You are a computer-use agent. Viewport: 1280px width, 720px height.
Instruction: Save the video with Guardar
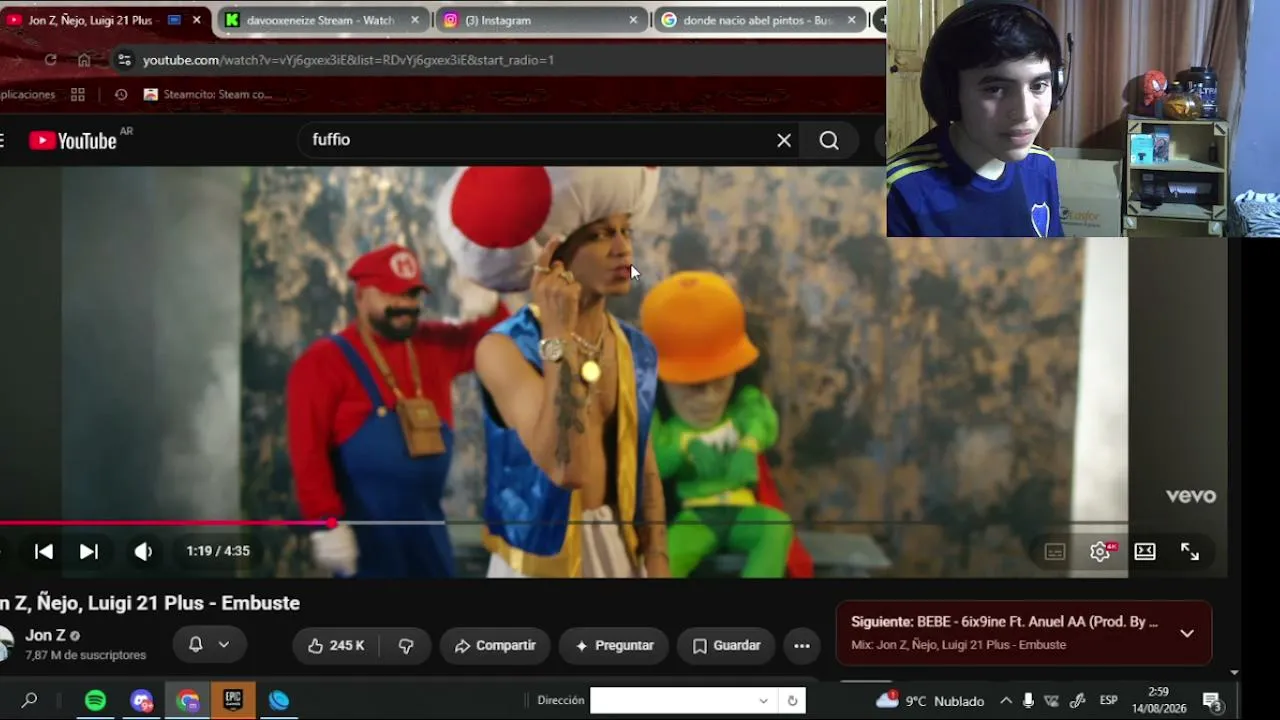[727, 646]
